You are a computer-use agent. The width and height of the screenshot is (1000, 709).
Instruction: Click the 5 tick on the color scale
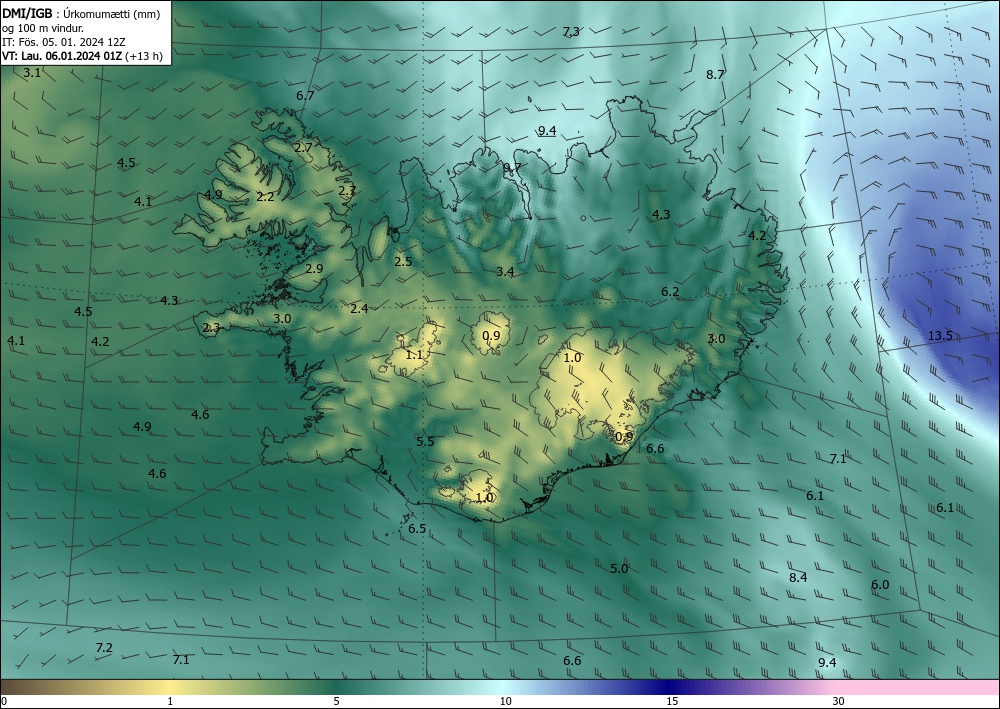tap(336, 702)
